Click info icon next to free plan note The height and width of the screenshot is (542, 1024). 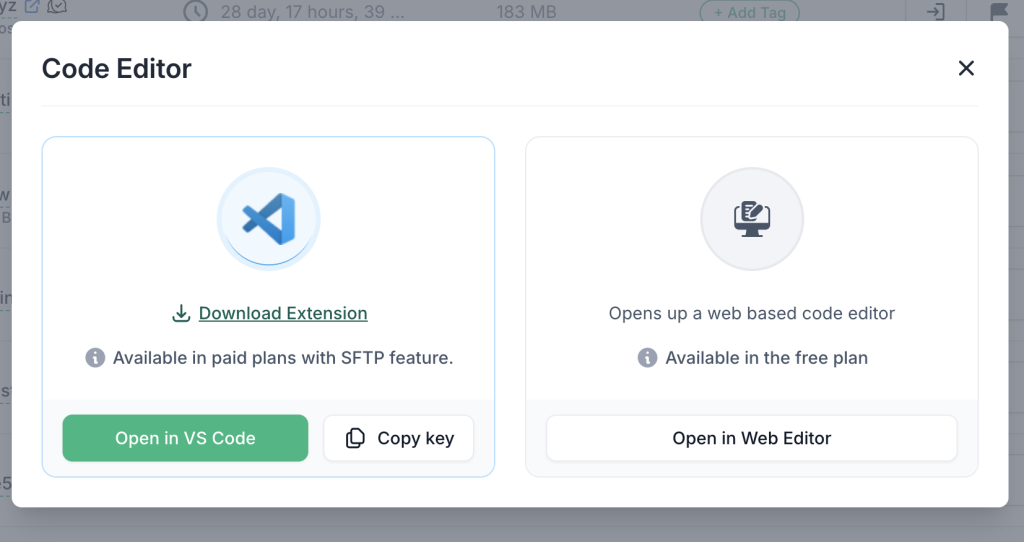647,358
